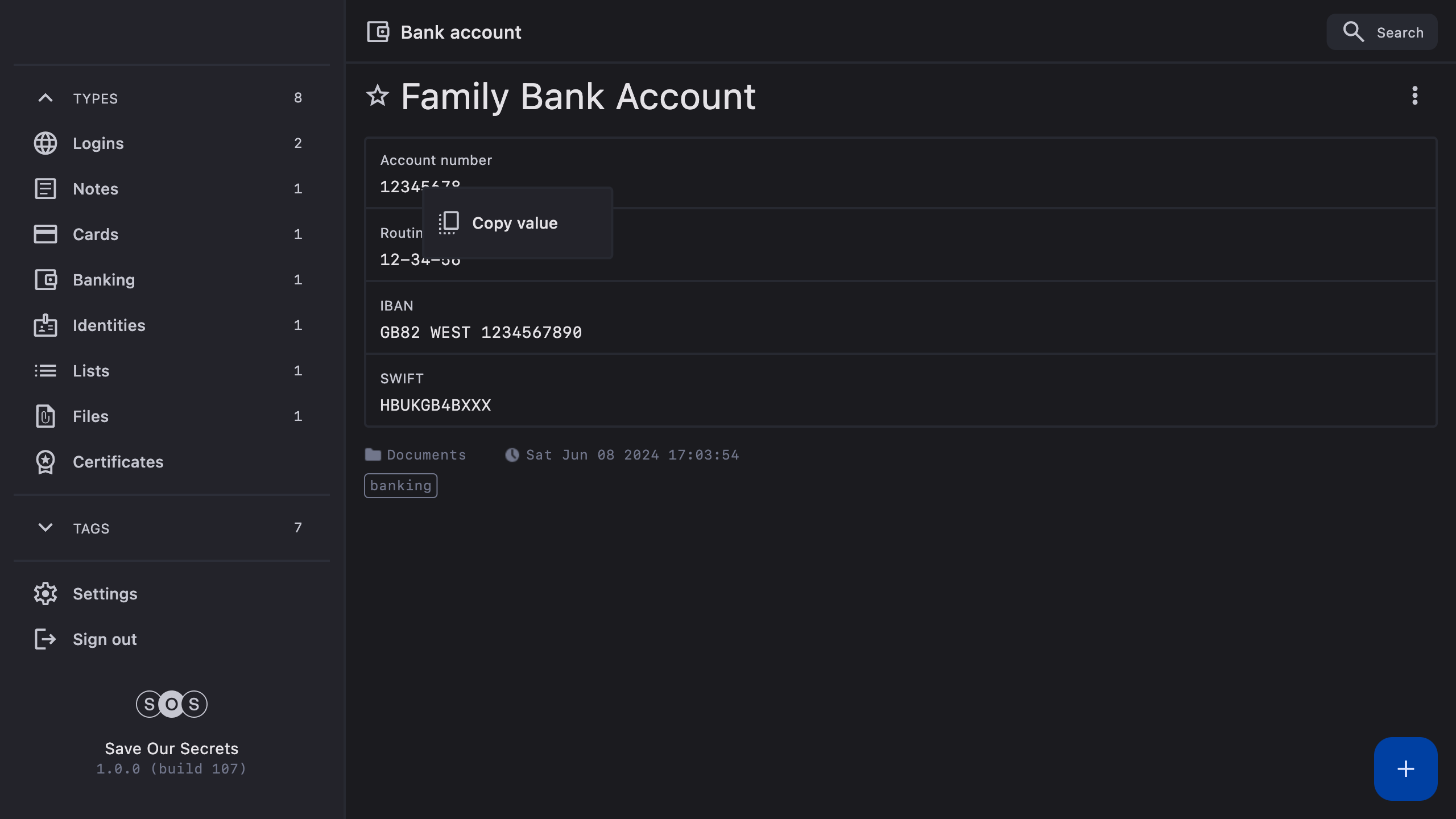This screenshot has width=1456, height=819.
Task: Click the Search field
Action: pos(1382,32)
